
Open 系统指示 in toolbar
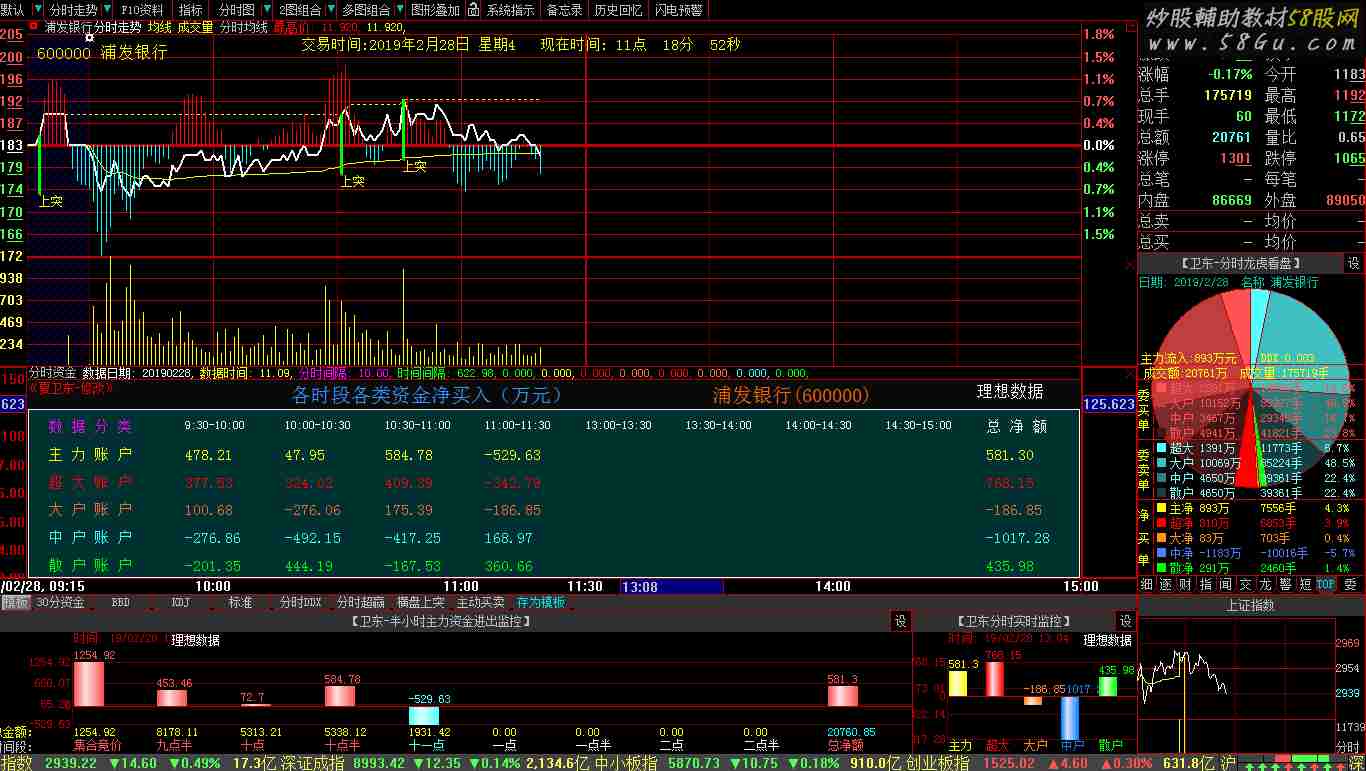(x=511, y=9)
